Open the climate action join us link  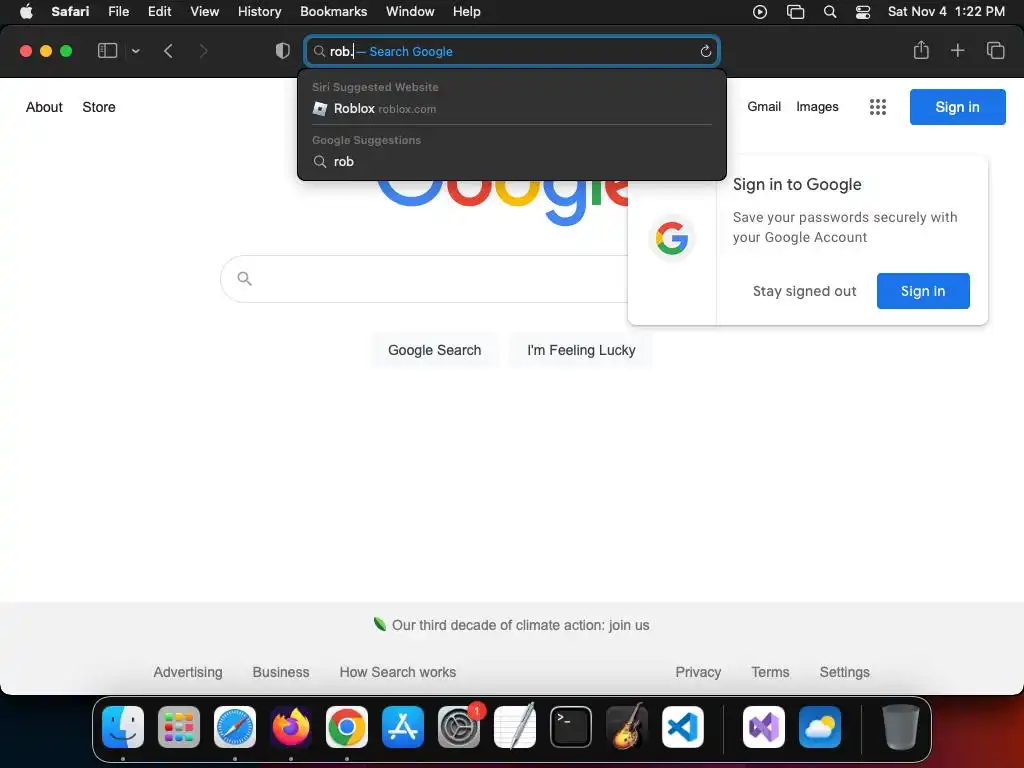tap(520, 625)
